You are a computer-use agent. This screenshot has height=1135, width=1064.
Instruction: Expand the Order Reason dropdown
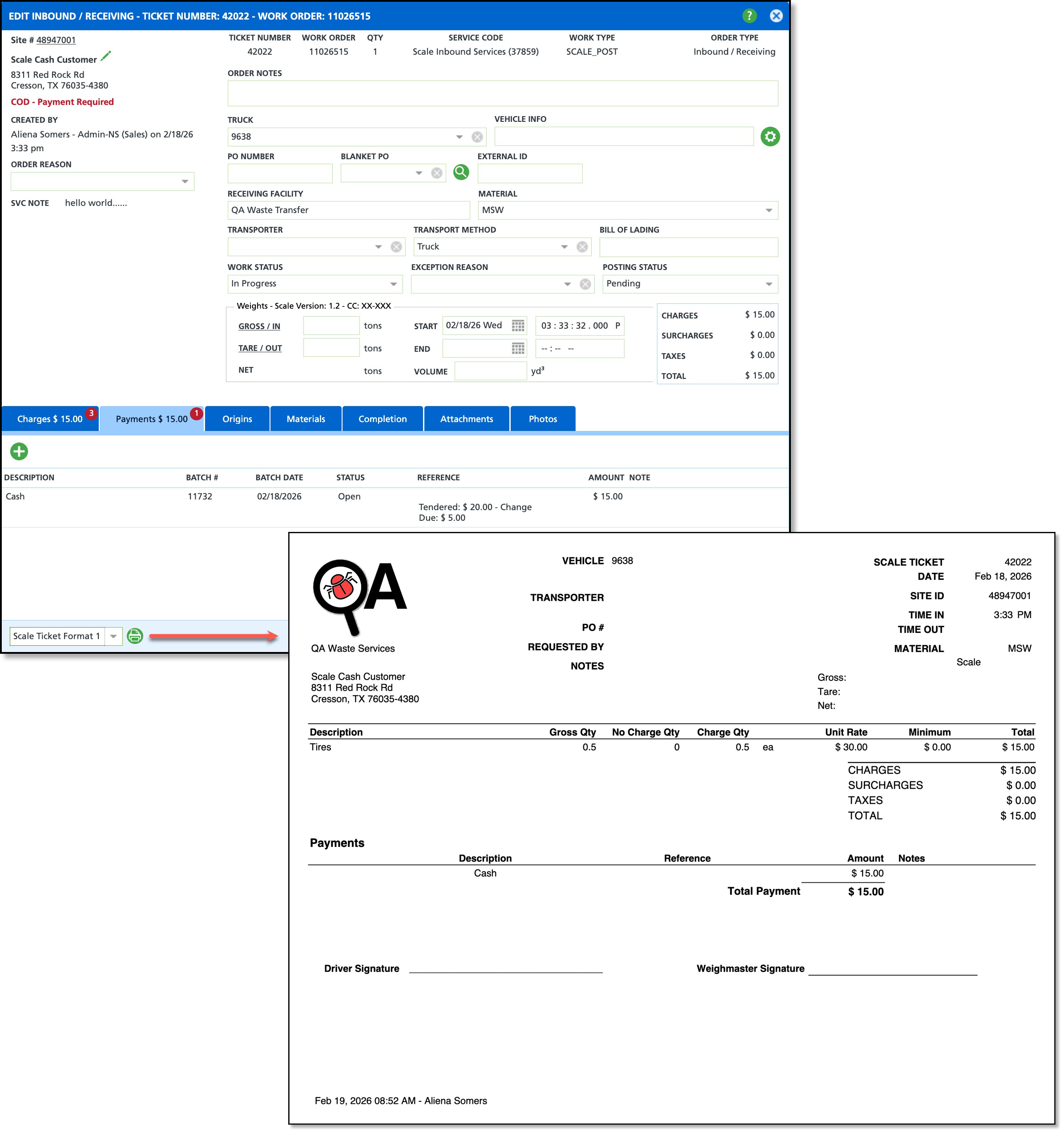click(185, 181)
